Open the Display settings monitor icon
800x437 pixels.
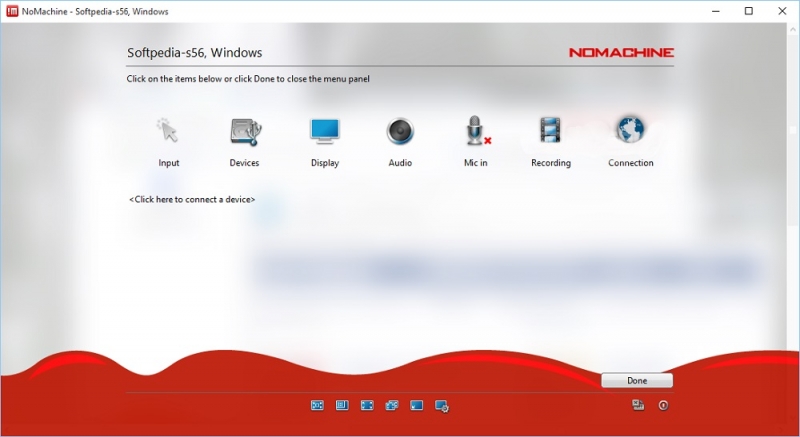tap(325, 131)
